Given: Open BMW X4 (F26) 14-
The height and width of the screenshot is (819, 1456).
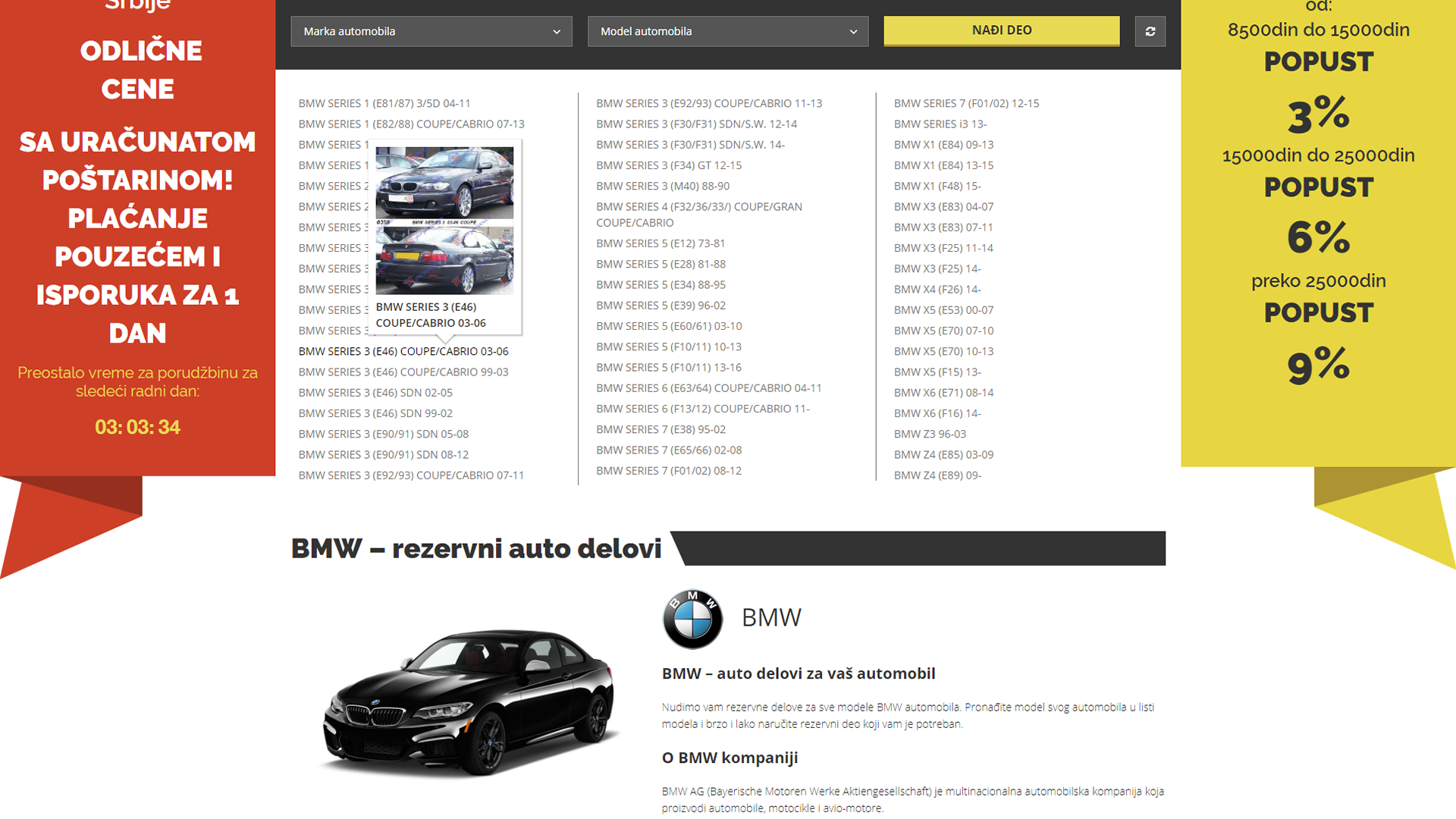Looking at the screenshot, I should click(937, 289).
